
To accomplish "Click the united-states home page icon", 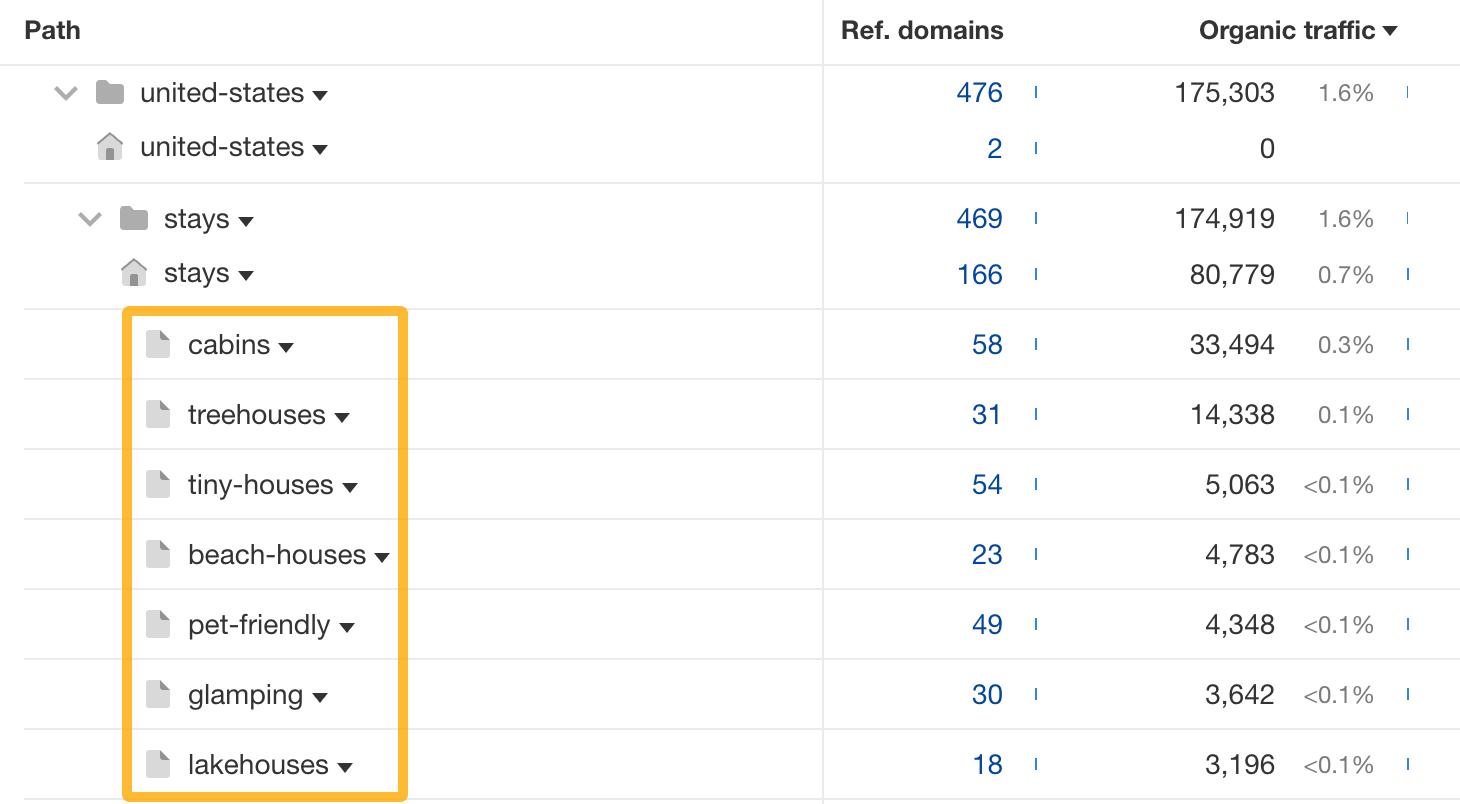I will (x=109, y=148).
